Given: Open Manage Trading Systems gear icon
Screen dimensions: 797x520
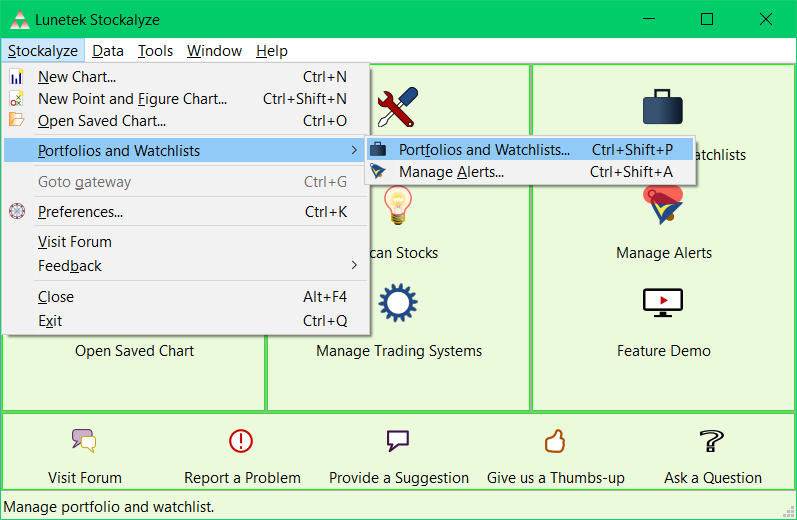Looking at the screenshot, I should click(x=398, y=302).
